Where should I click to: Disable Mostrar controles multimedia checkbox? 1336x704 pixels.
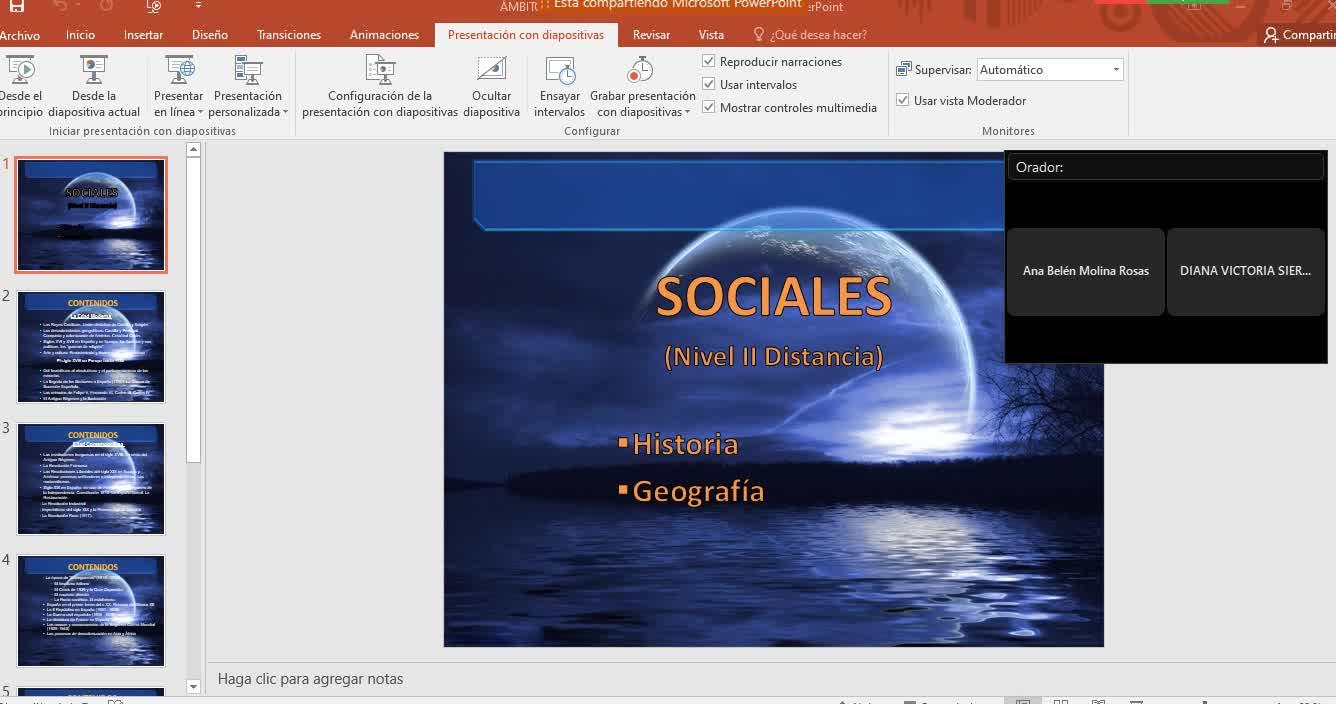[x=709, y=108]
